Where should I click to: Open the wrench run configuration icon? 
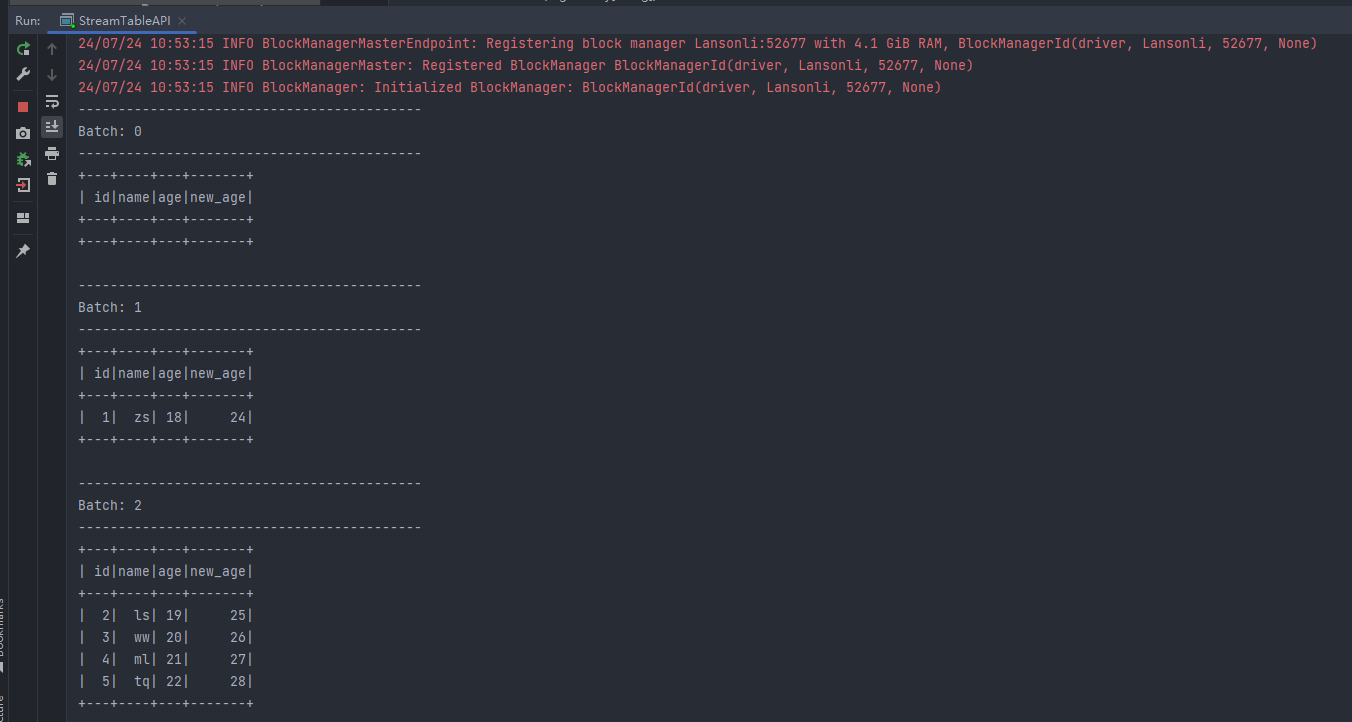pyautogui.click(x=23, y=74)
